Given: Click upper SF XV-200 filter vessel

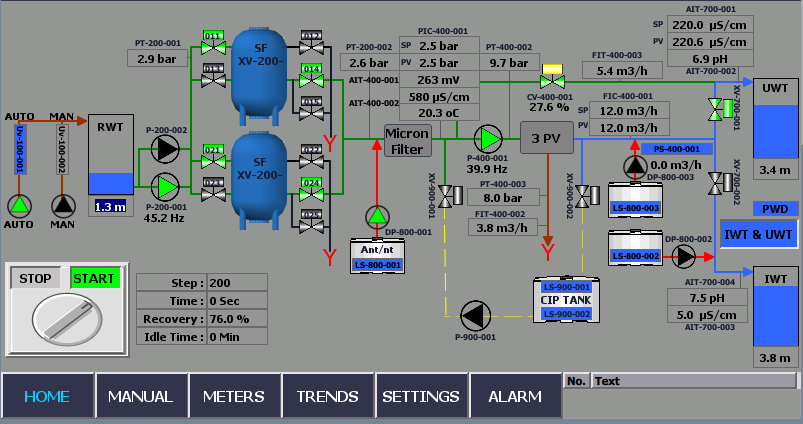Looking at the screenshot, I should click(x=259, y=77).
